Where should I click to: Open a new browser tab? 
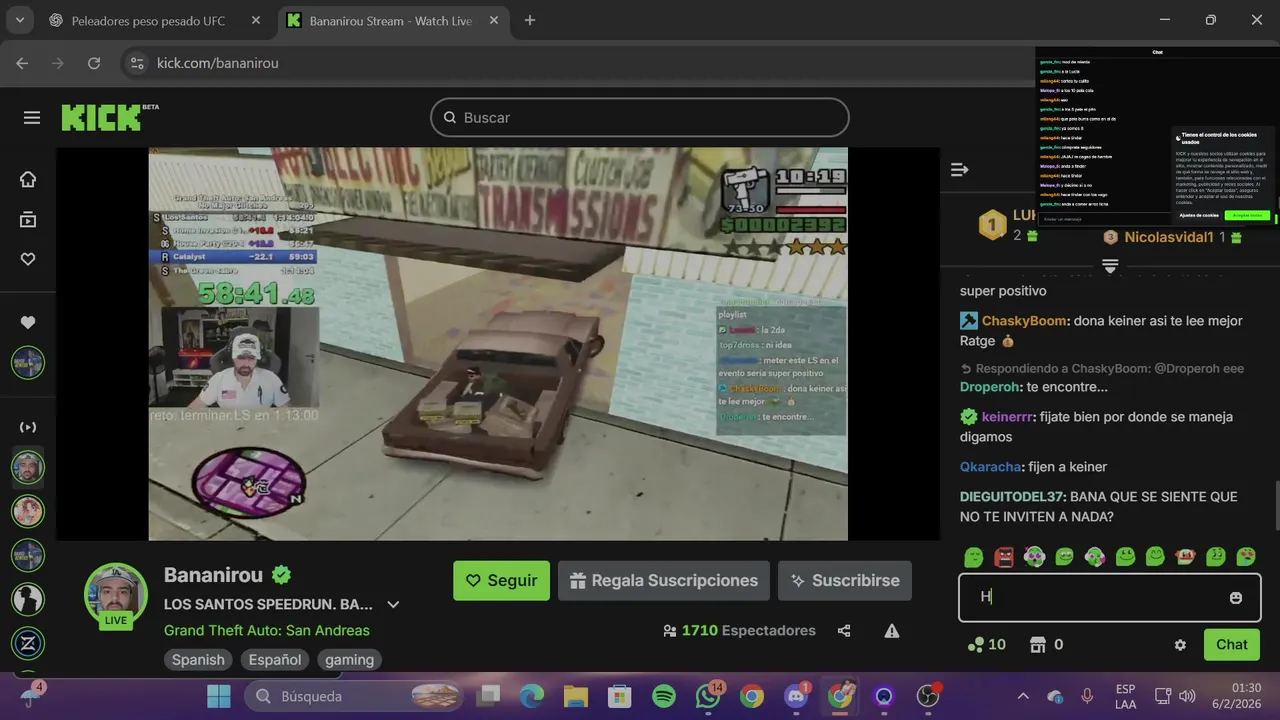click(x=530, y=20)
